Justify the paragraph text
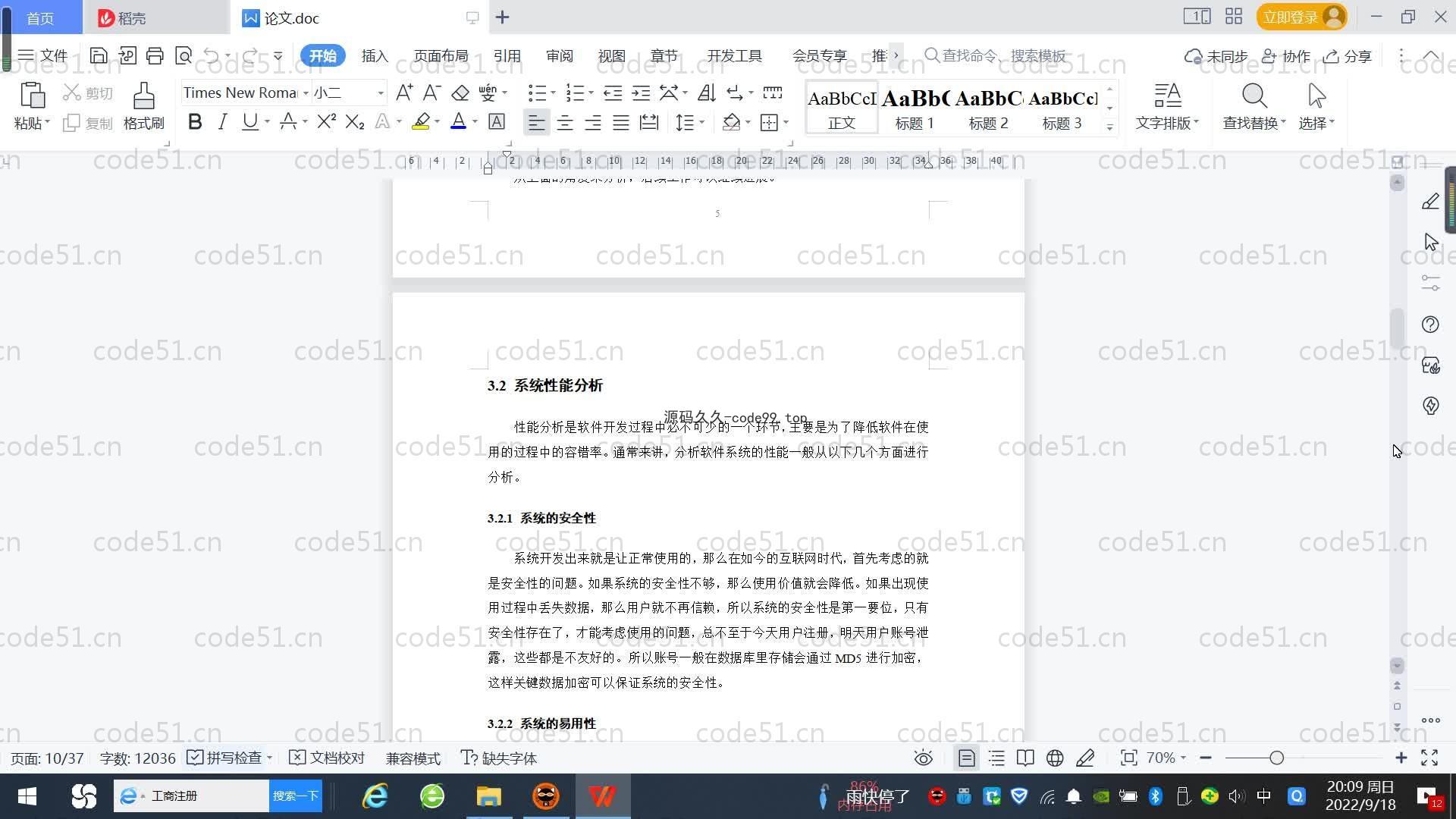This screenshot has height=819, width=1456. [x=621, y=122]
